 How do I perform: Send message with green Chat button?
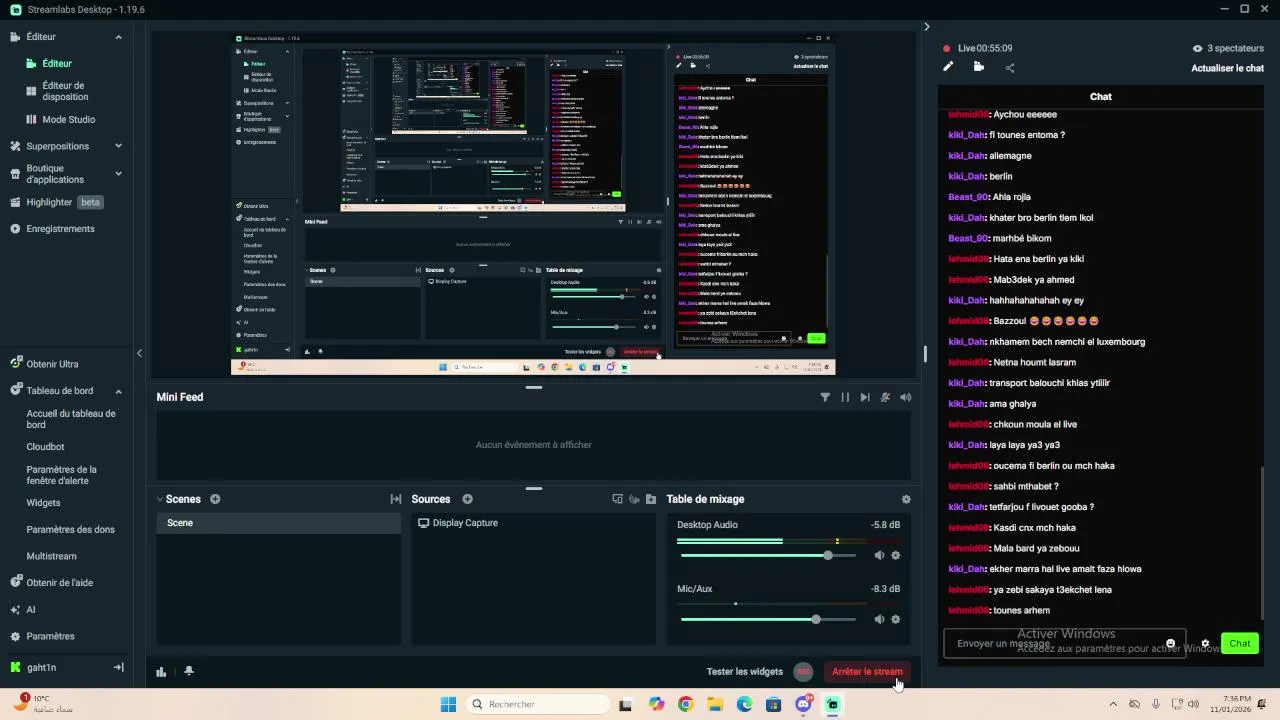pos(1240,643)
